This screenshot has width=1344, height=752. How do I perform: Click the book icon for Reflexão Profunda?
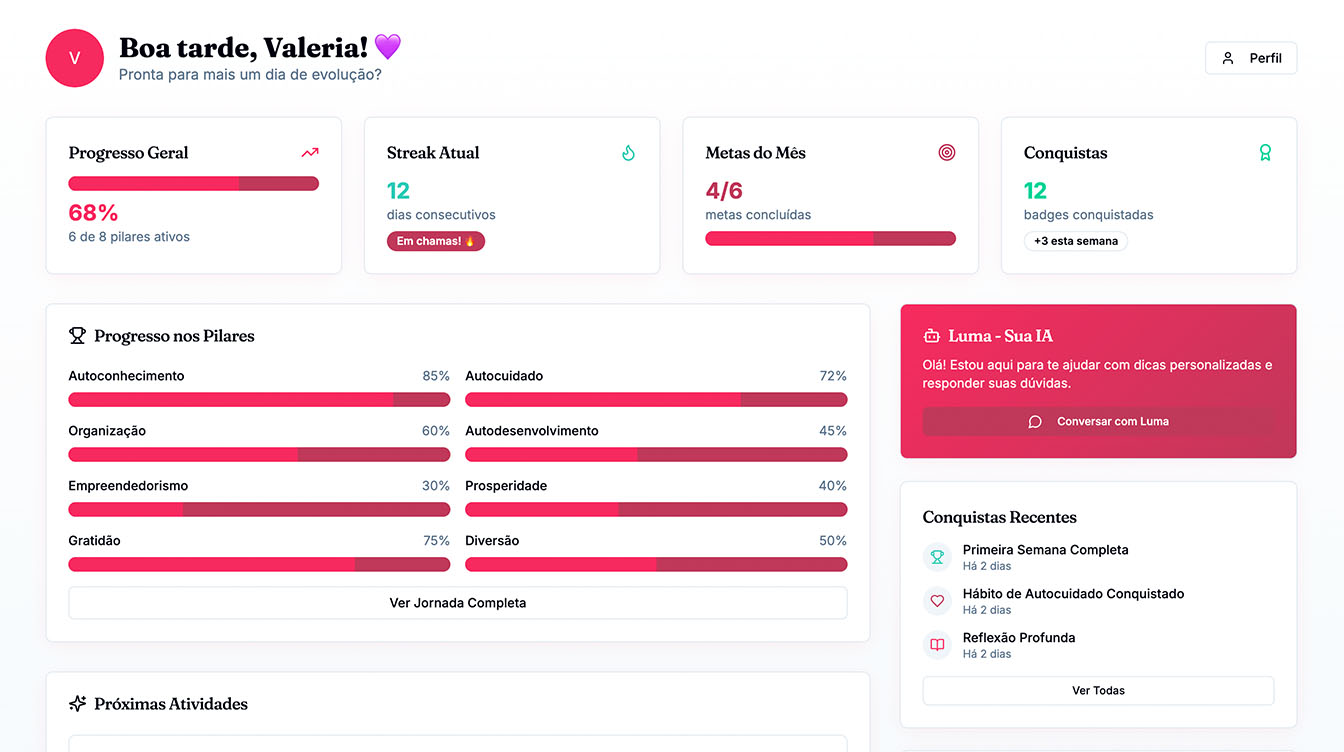[x=937, y=645]
